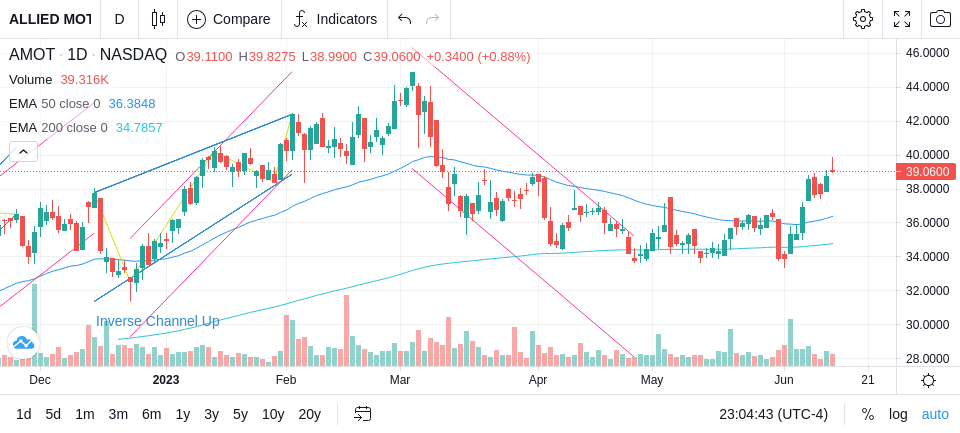960x433 pixels.
Task: Open price scale settings gear
Action: click(x=928, y=381)
